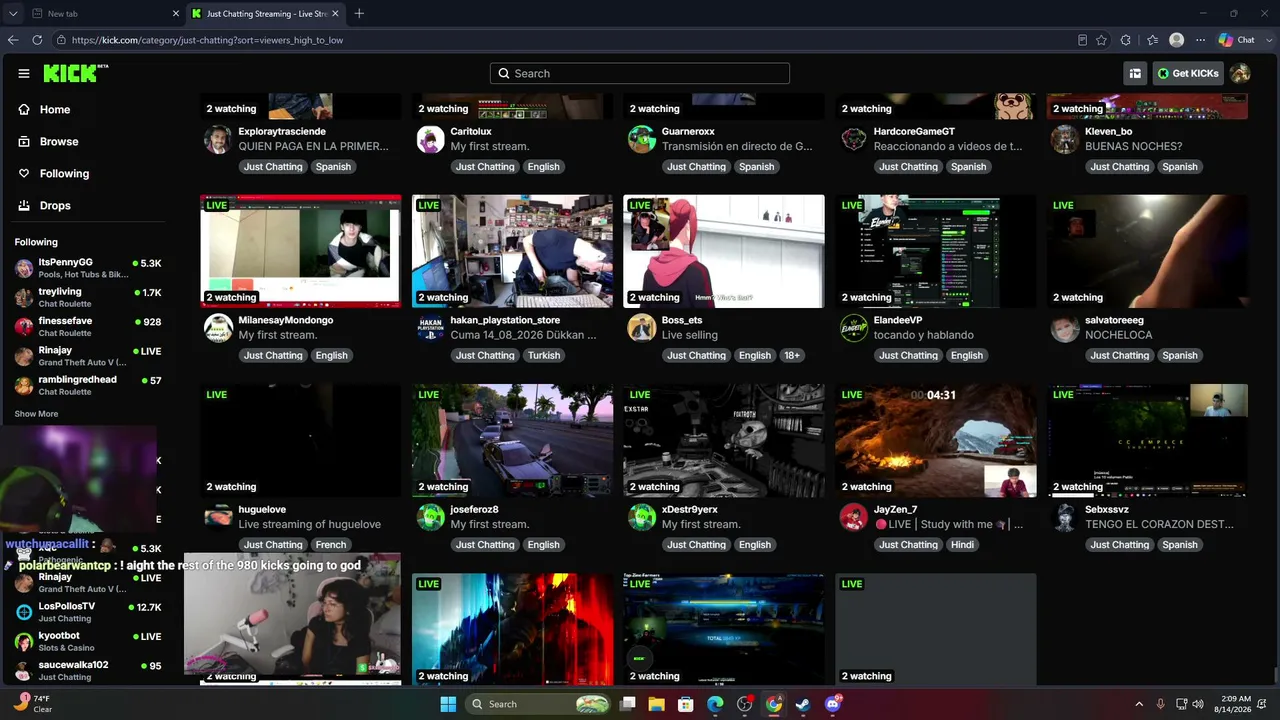Open the Windows Start menu

coord(448,704)
